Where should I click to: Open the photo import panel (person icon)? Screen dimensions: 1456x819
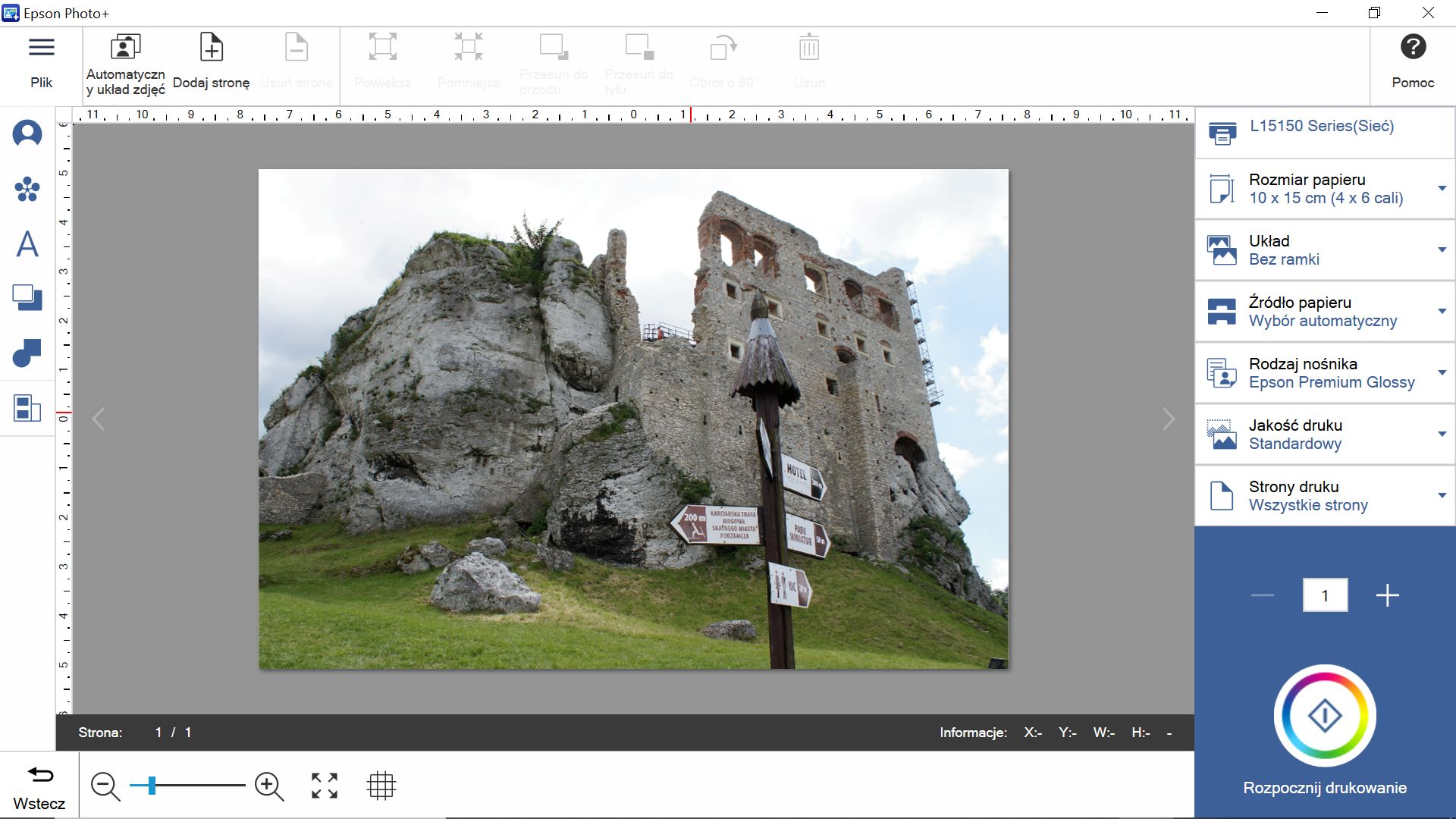[x=27, y=133]
